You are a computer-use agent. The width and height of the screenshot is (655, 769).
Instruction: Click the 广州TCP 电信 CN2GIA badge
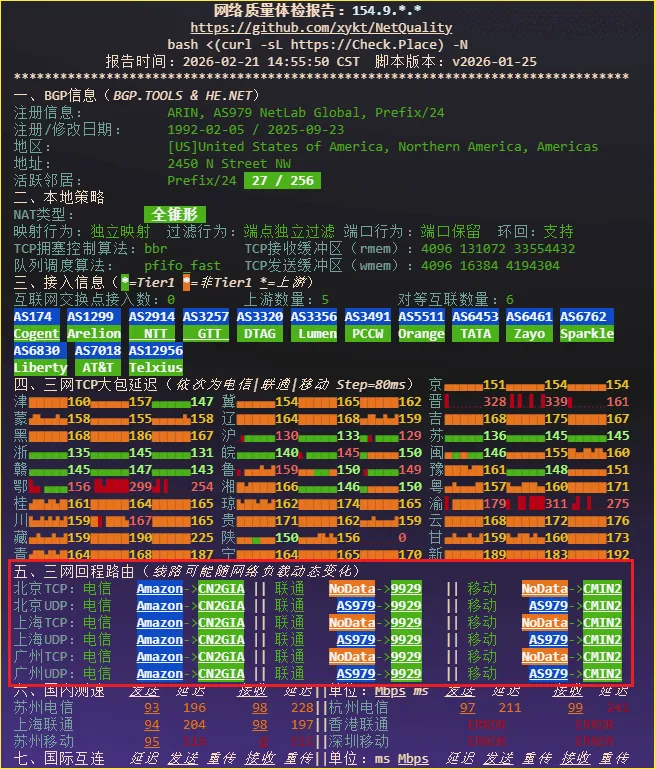click(221, 657)
